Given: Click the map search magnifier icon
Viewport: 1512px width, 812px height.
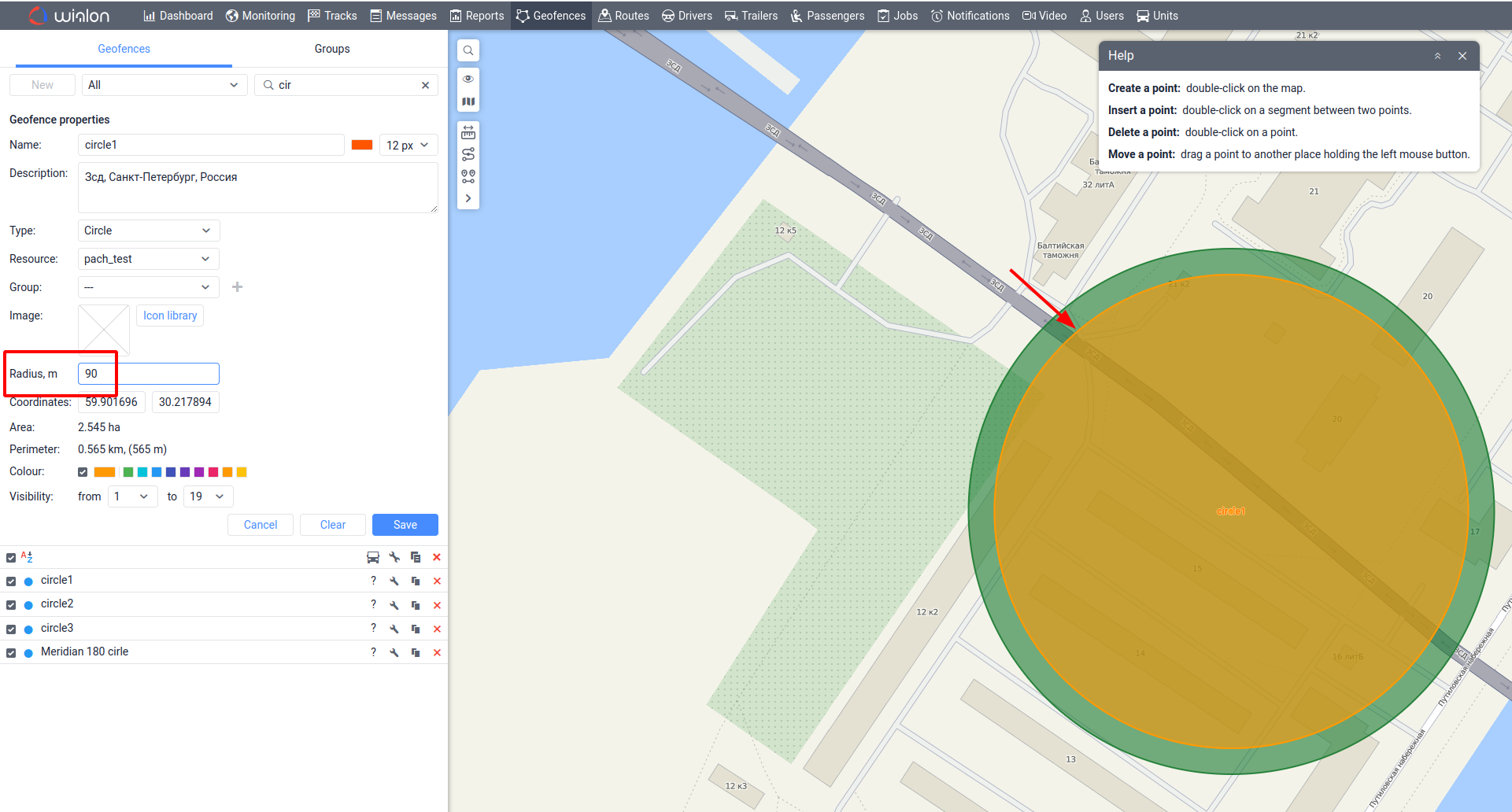Looking at the screenshot, I should click(468, 51).
